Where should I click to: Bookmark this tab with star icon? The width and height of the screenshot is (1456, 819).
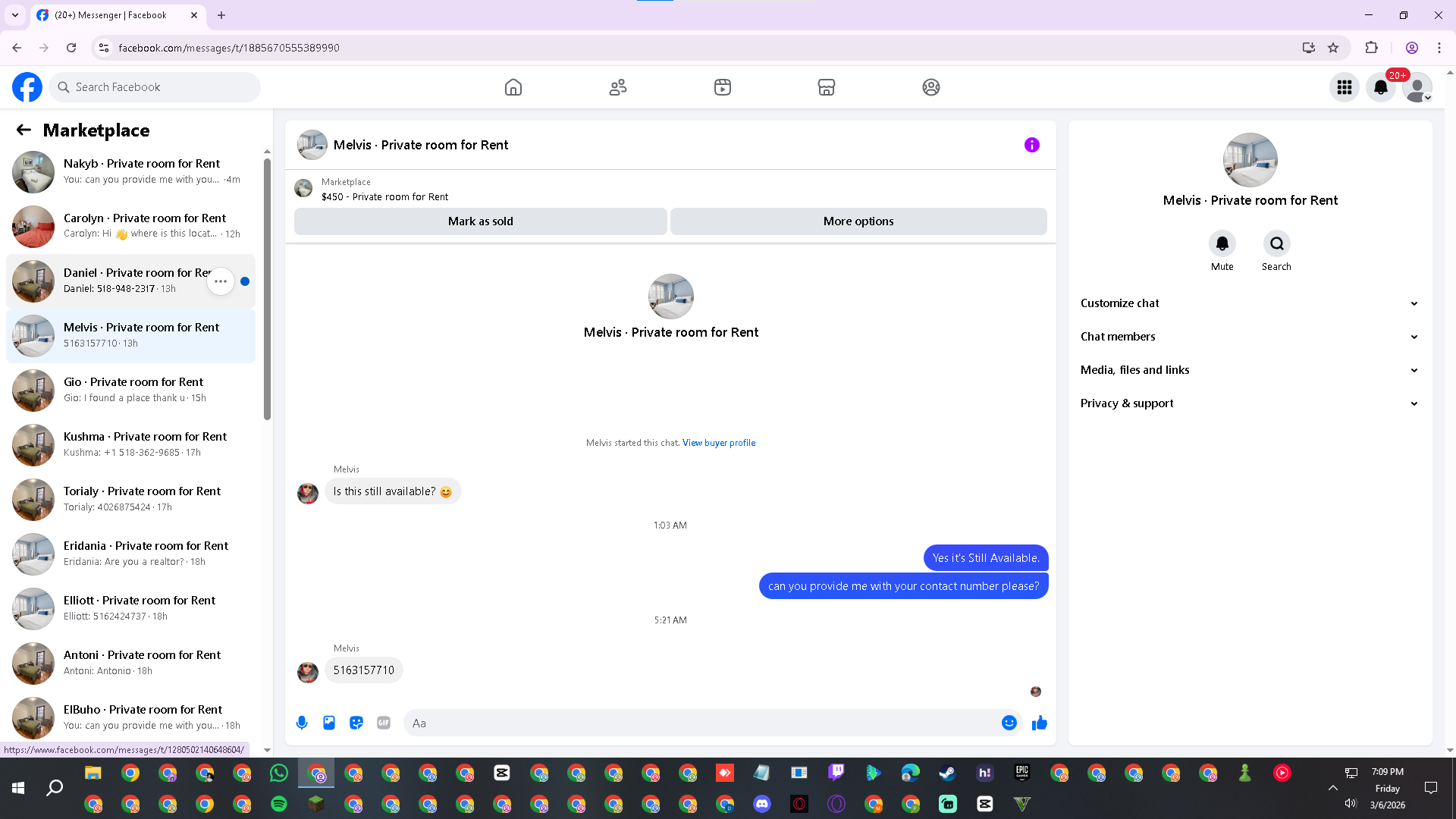1333,48
